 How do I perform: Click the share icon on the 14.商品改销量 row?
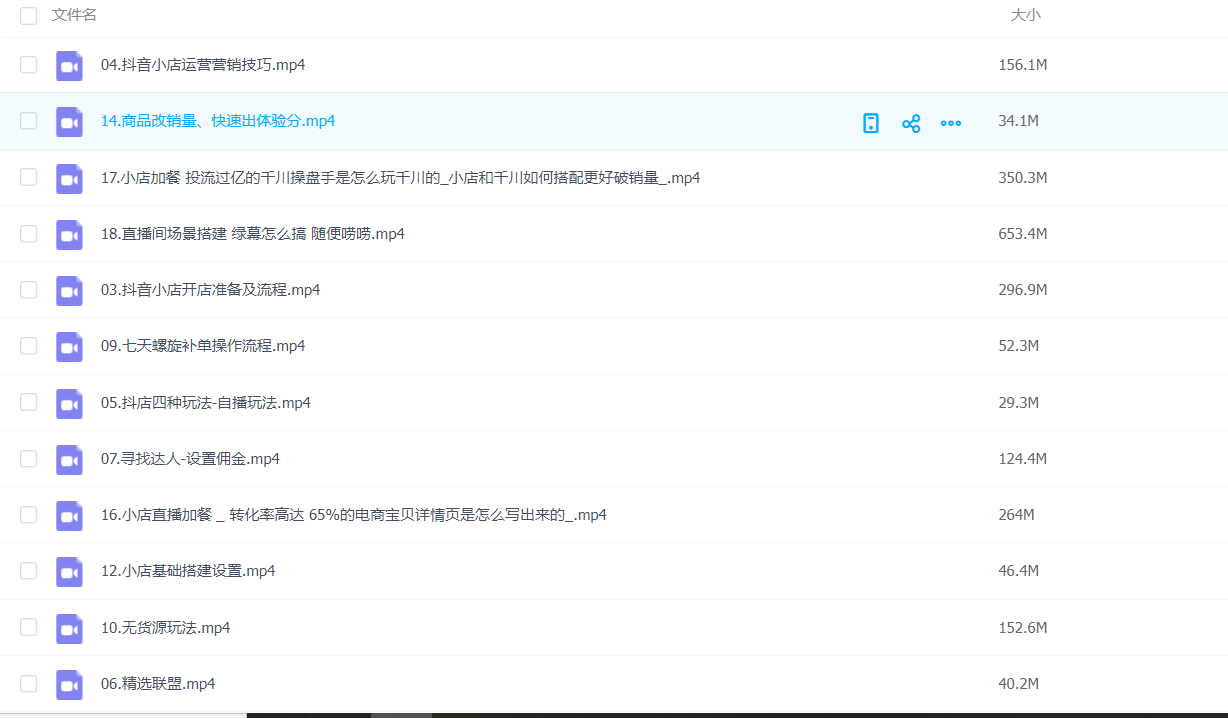click(x=911, y=123)
